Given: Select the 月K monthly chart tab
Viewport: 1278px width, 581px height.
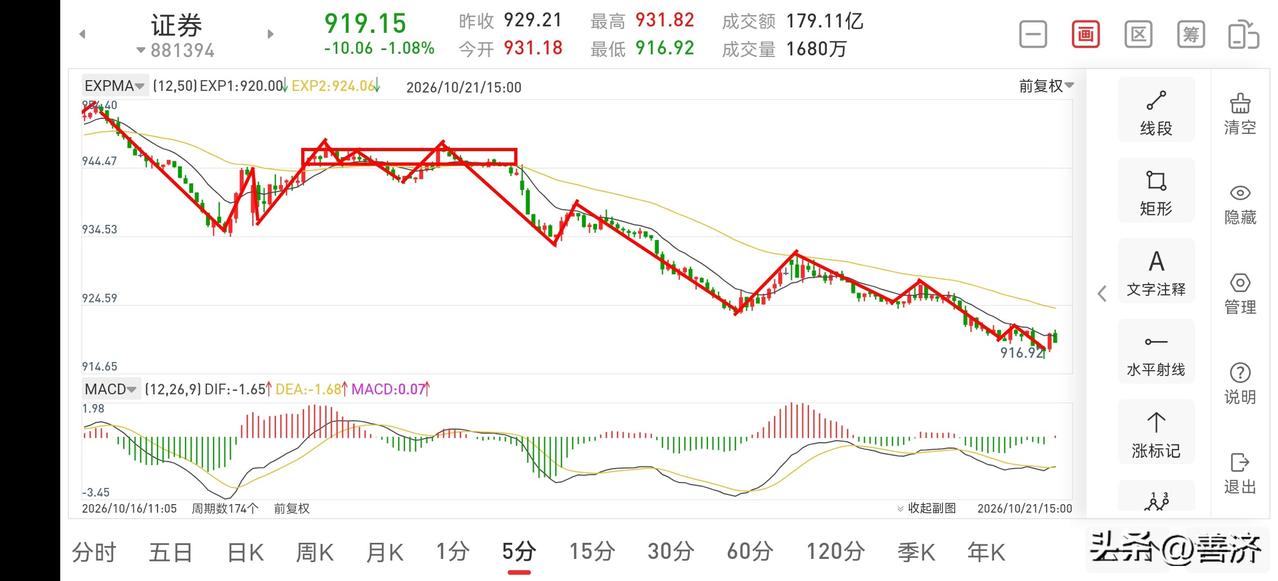Looking at the screenshot, I should (x=385, y=551).
